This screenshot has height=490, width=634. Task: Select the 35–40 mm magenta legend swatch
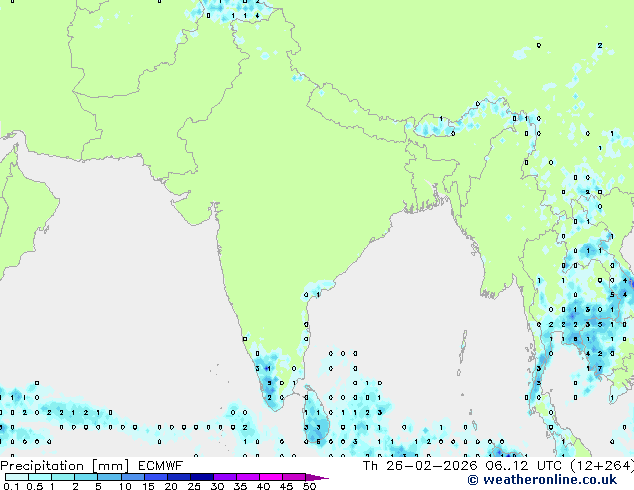pos(247,477)
